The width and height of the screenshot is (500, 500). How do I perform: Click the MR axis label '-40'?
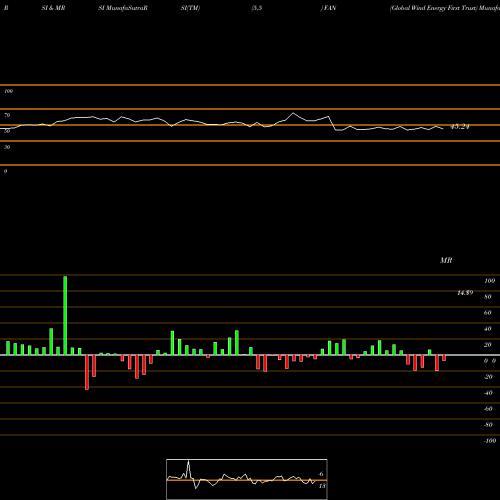488,393
